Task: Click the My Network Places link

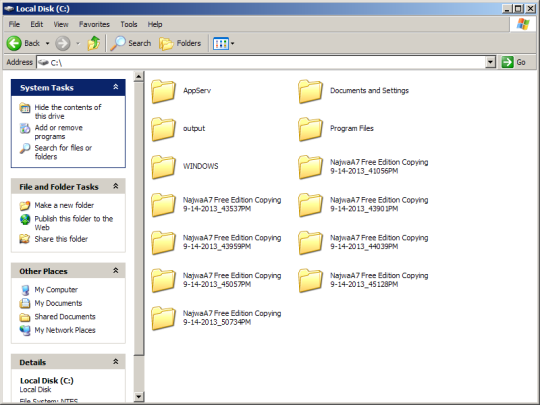Action: point(65,330)
